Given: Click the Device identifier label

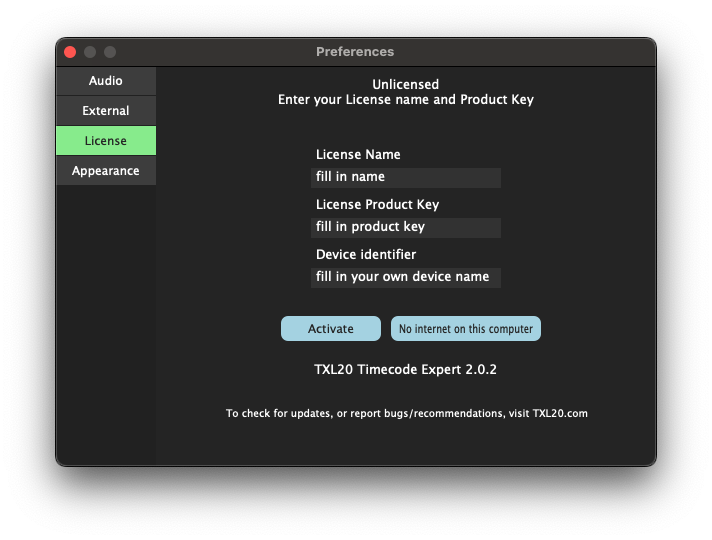Looking at the screenshot, I should pyautogui.click(x=366, y=255).
